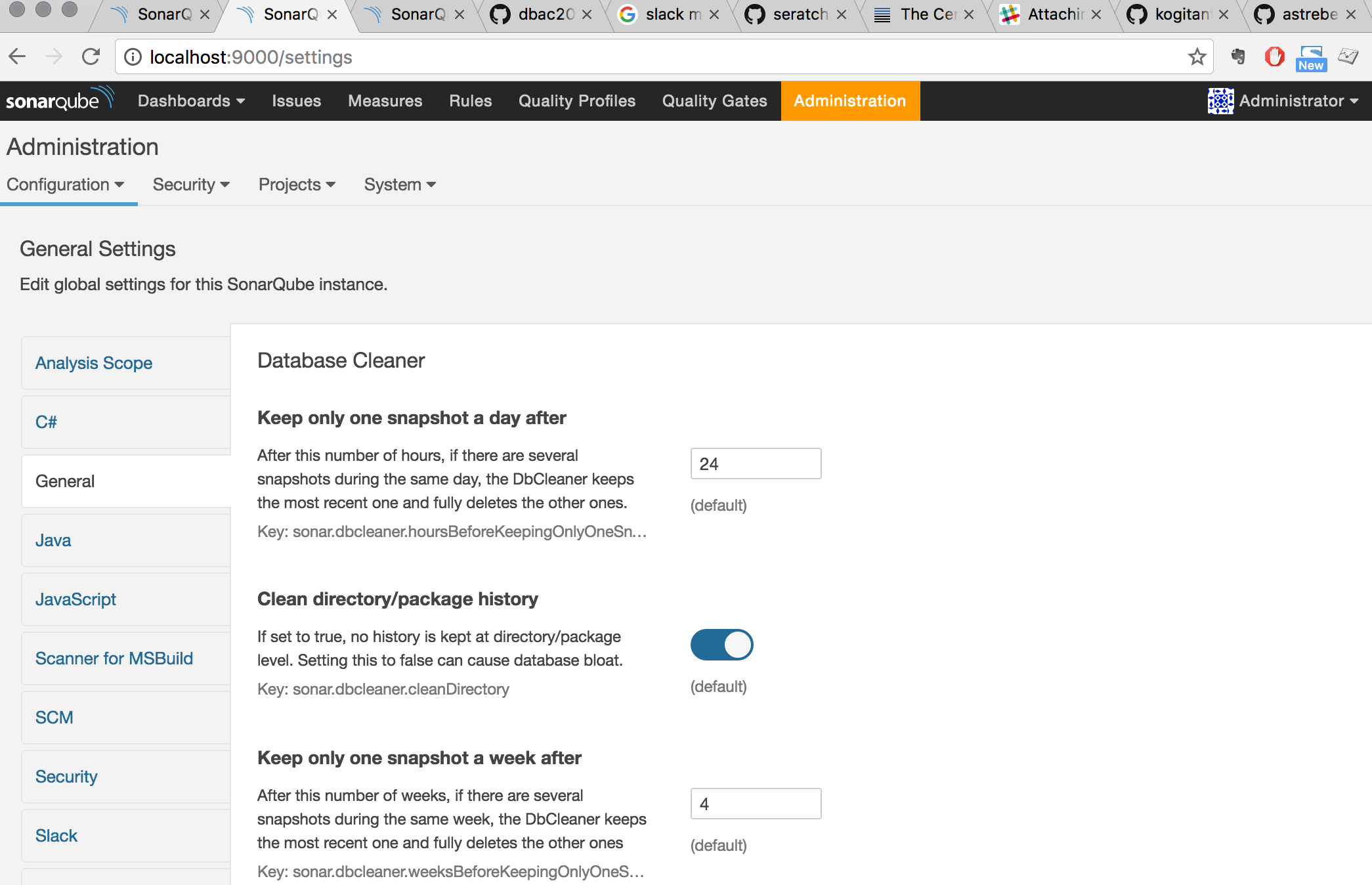The image size is (1372, 885).
Task: Click the snapshot hours input field
Action: pos(756,464)
